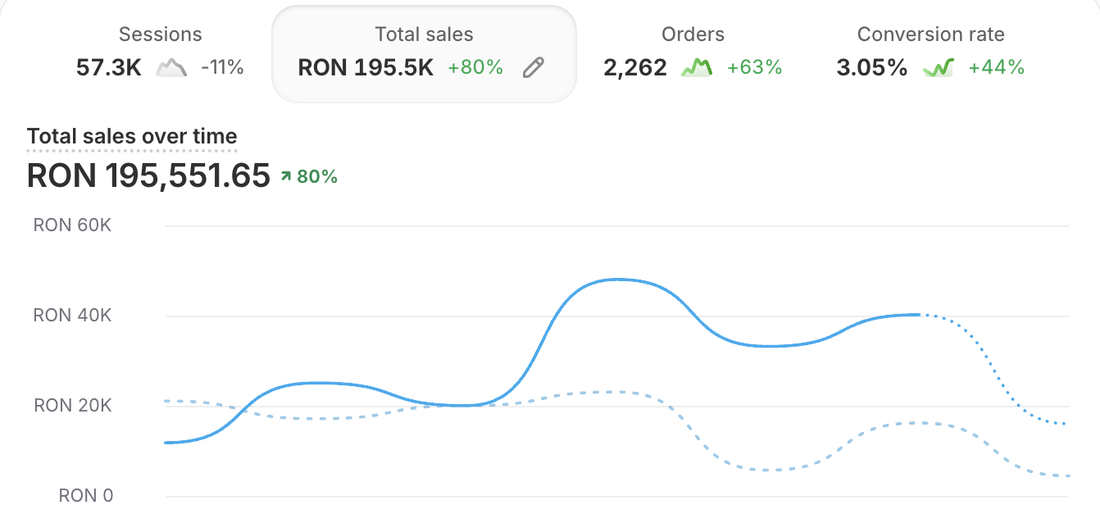Screen dimensions: 1100x523
Task: Click the 3.05% conversion rate value
Action: click(x=872, y=68)
